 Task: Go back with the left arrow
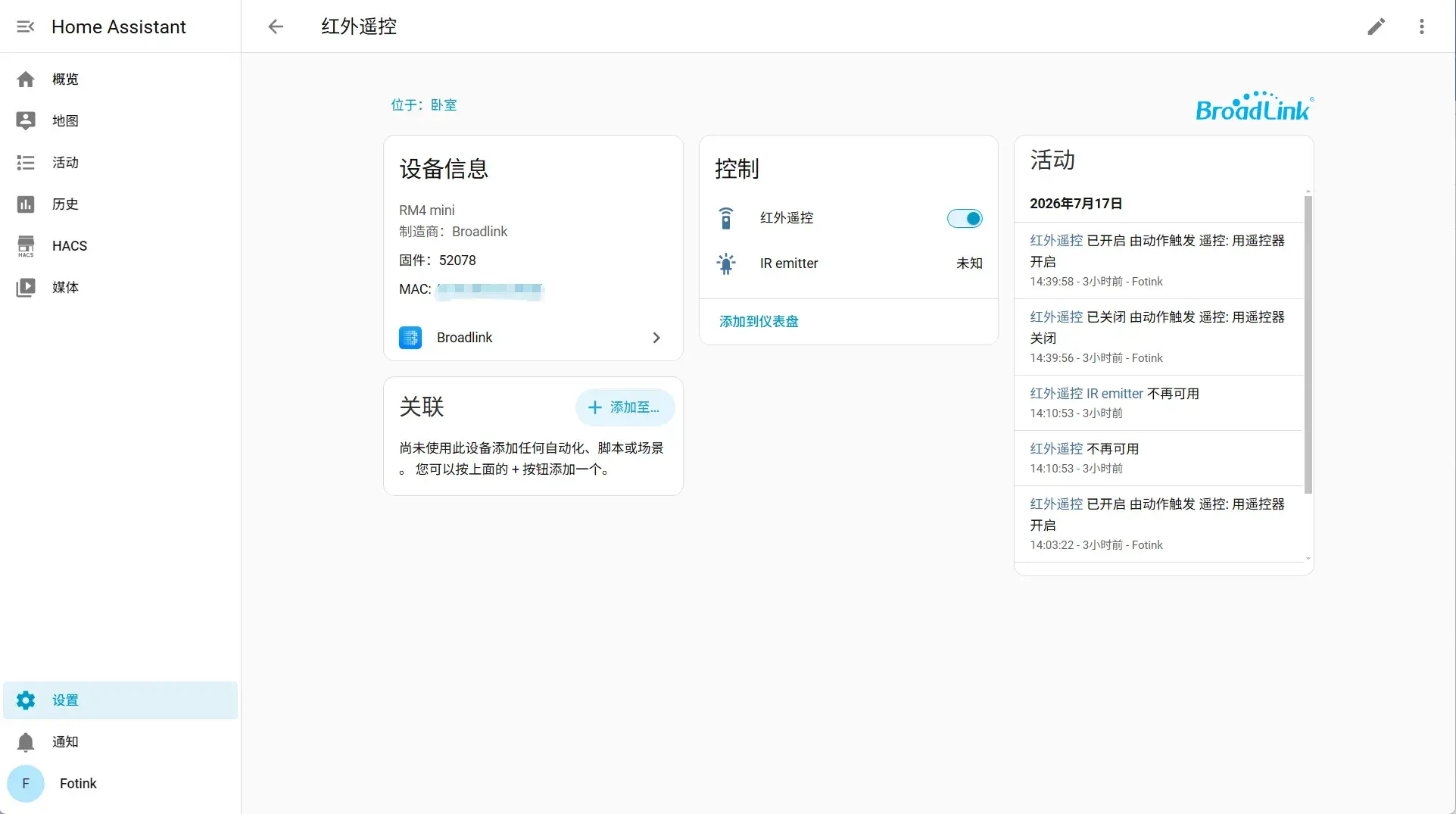click(x=276, y=27)
